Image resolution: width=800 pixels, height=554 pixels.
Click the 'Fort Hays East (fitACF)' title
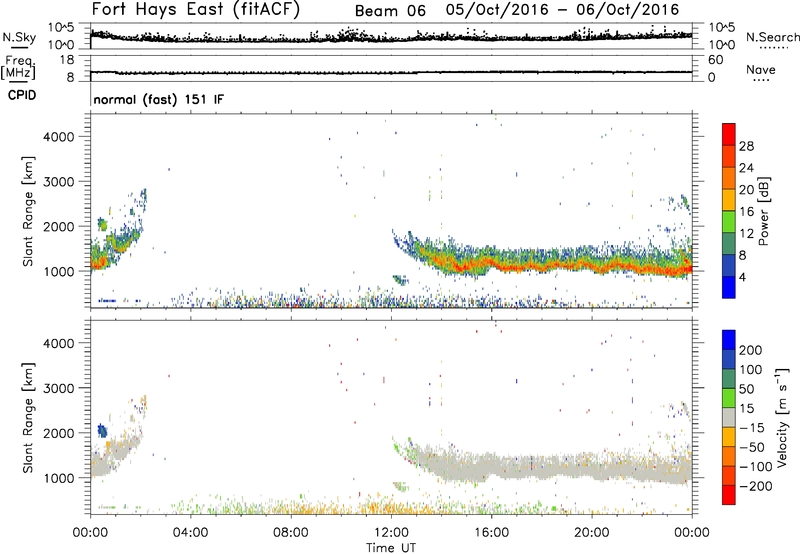tap(196, 10)
